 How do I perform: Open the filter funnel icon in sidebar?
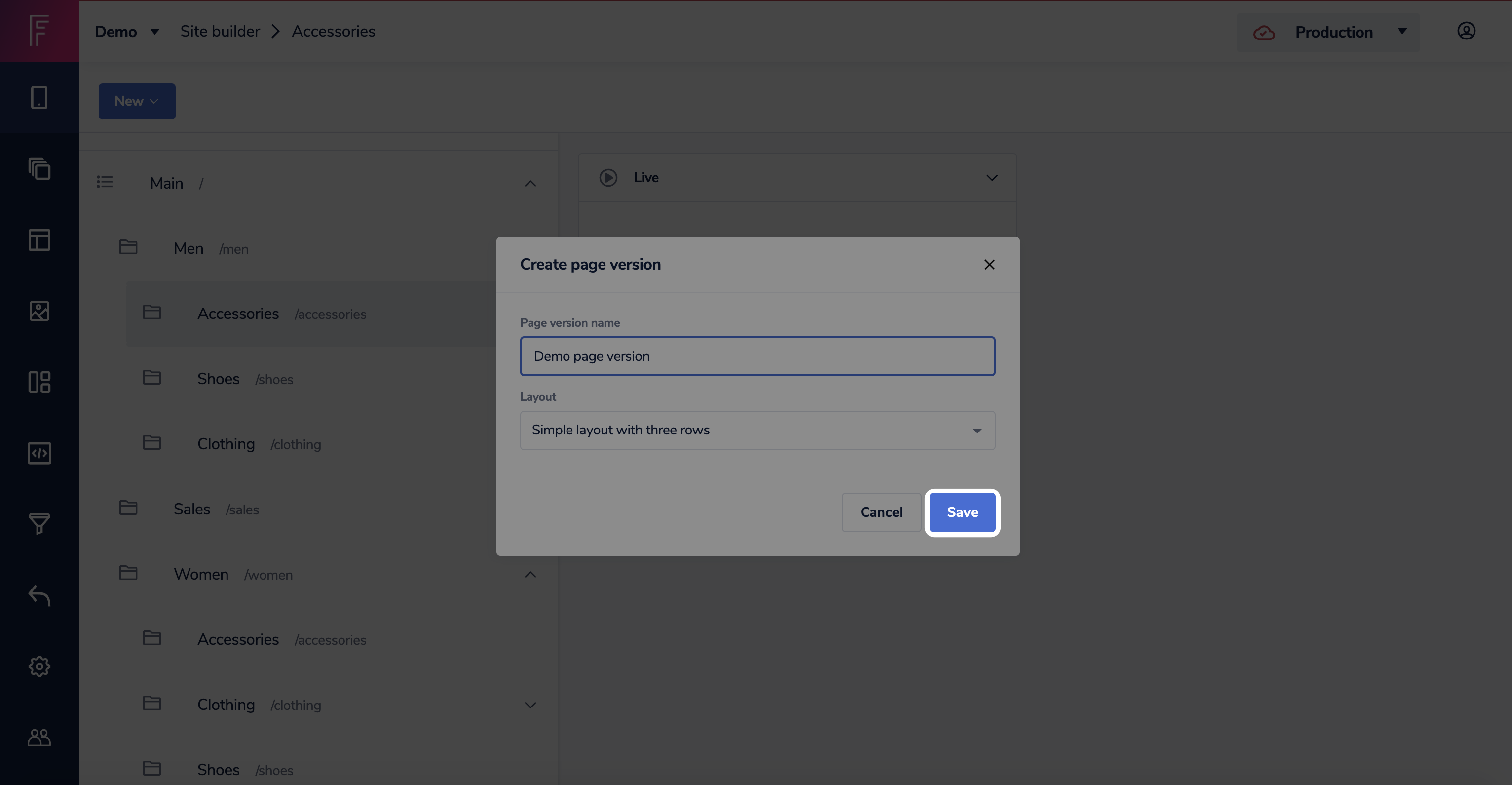click(x=39, y=524)
